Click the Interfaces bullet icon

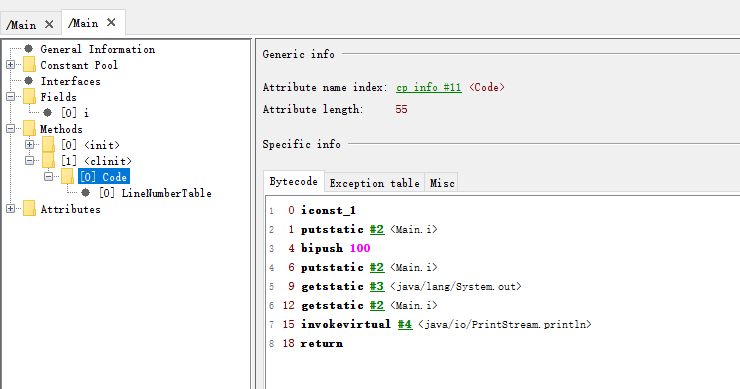[x=29, y=81]
